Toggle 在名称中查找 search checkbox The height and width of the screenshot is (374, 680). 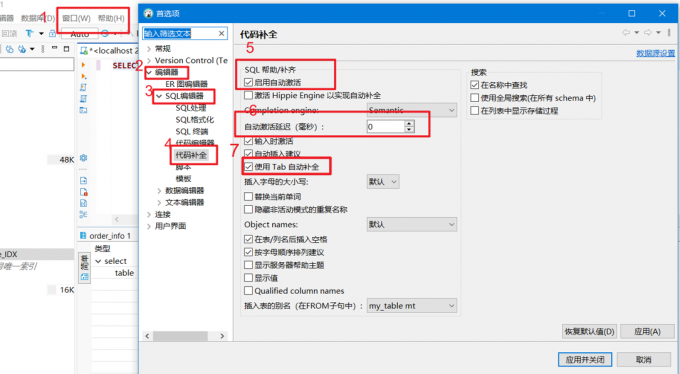475,85
